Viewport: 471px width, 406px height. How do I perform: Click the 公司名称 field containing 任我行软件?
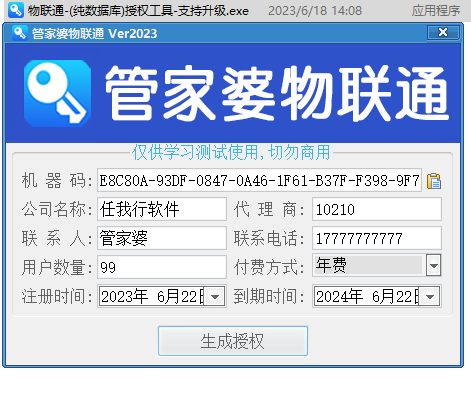pyautogui.click(x=162, y=209)
